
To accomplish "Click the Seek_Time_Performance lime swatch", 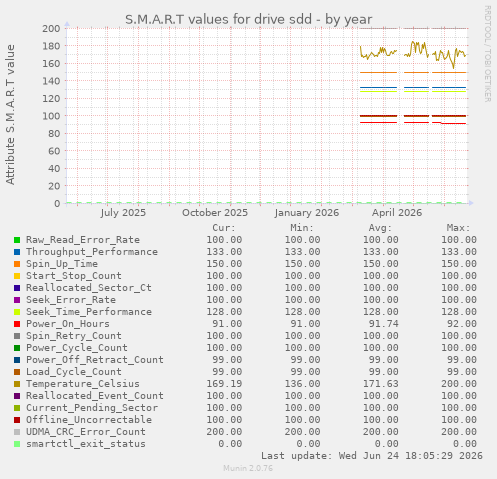I will pyautogui.click(x=17, y=312).
